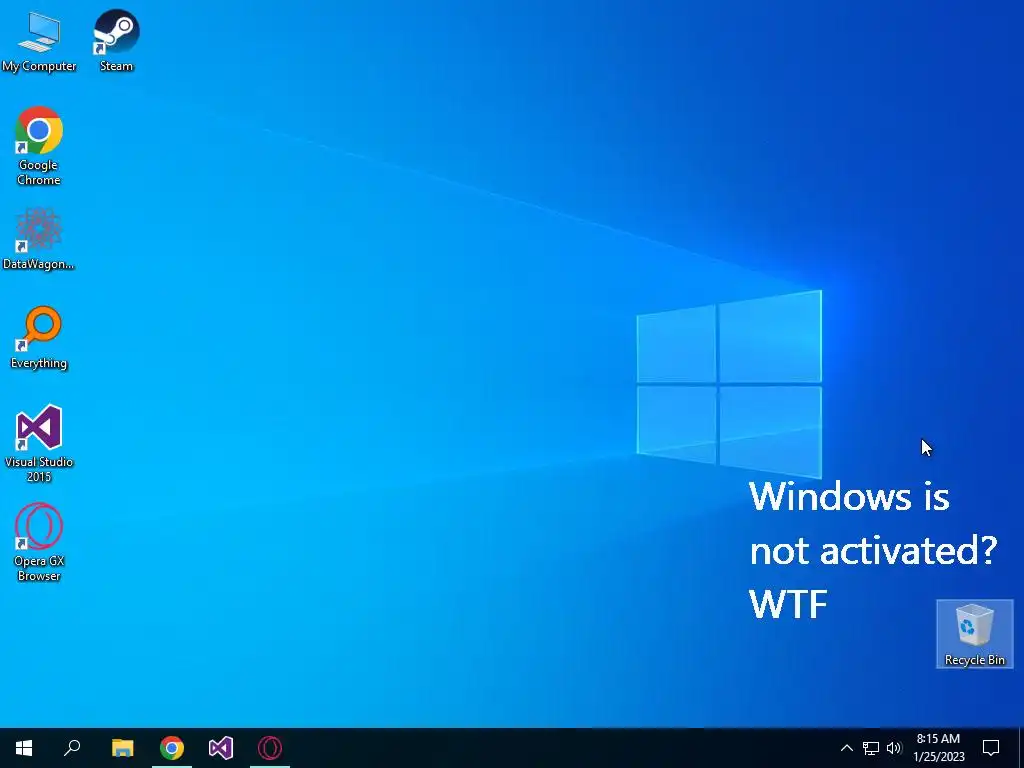
Task: Open the volume speaker tray icon
Action: click(x=894, y=748)
